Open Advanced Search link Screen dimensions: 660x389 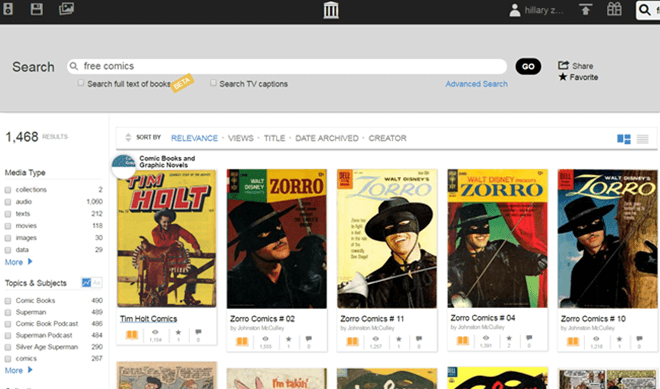pyautogui.click(x=476, y=84)
